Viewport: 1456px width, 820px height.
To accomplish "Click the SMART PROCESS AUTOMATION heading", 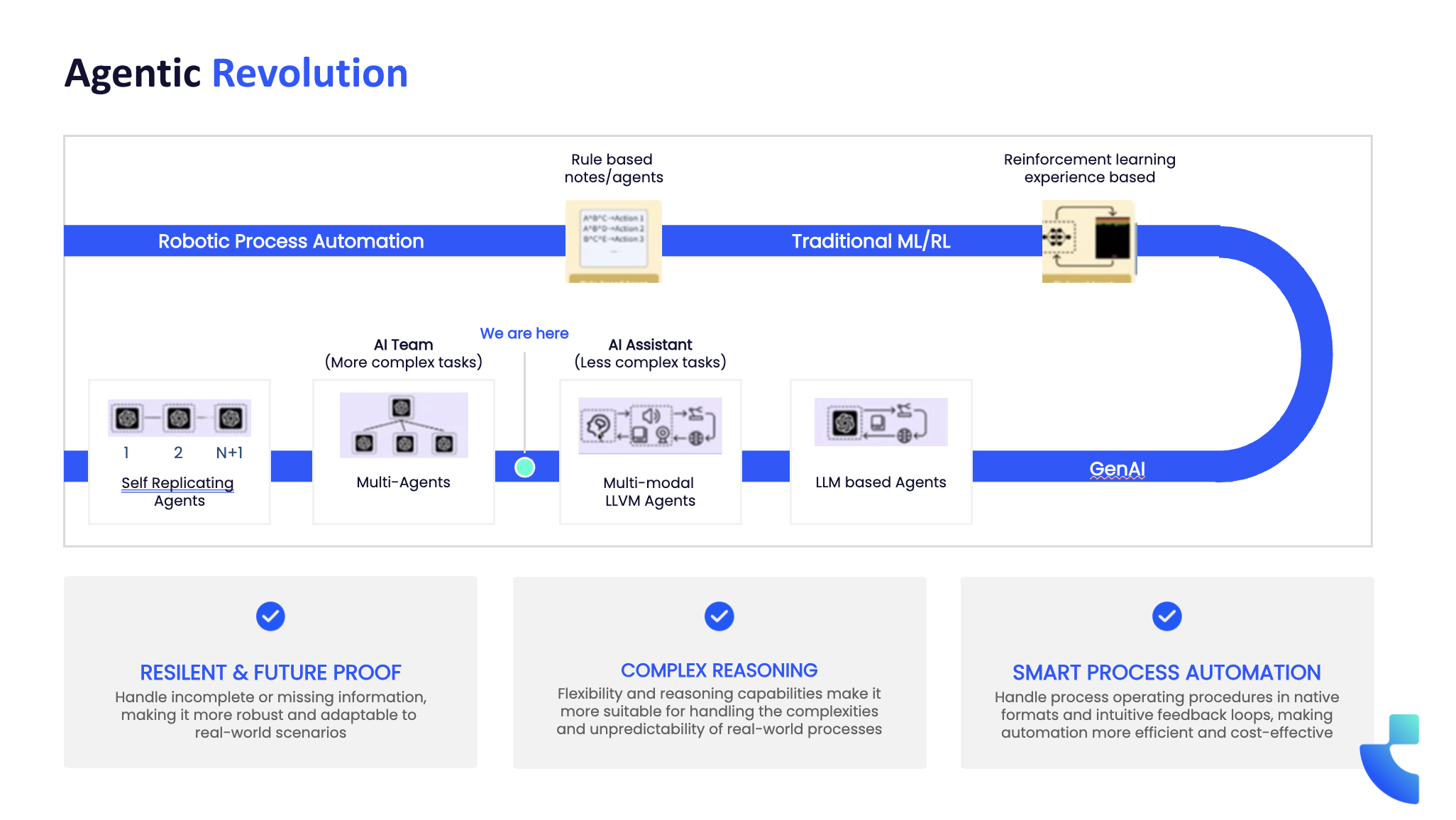I will tap(1167, 672).
